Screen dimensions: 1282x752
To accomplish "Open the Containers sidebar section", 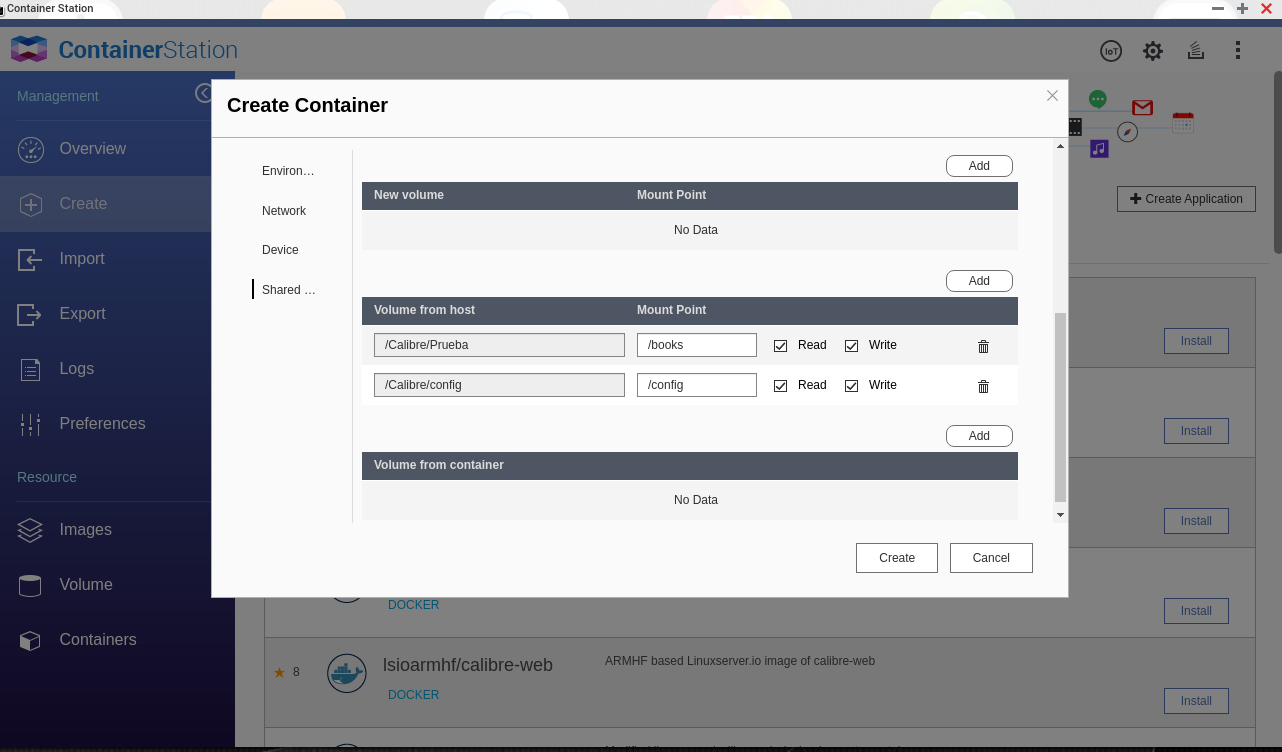I will pos(97,640).
